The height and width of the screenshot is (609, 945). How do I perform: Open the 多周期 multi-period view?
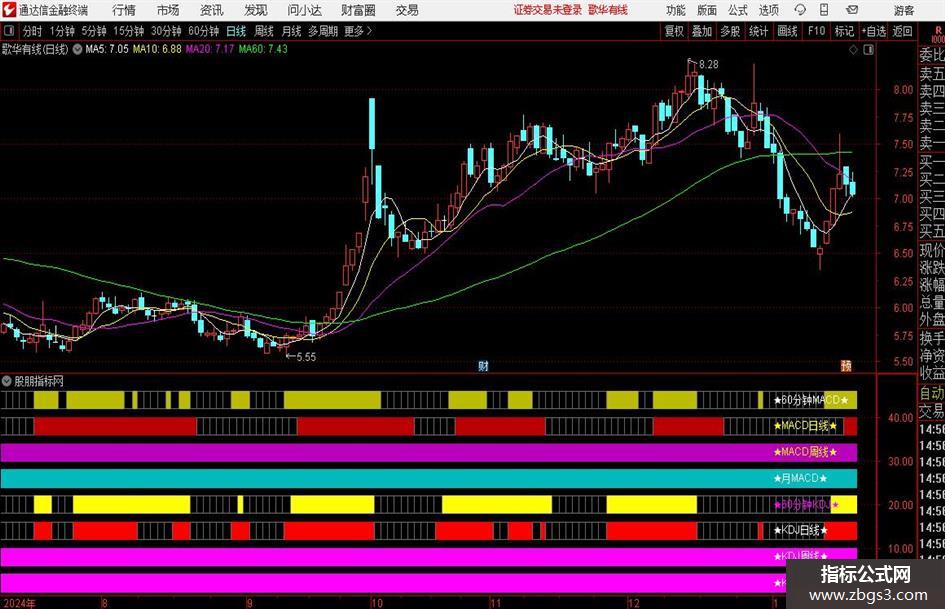[x=323, y=31]
